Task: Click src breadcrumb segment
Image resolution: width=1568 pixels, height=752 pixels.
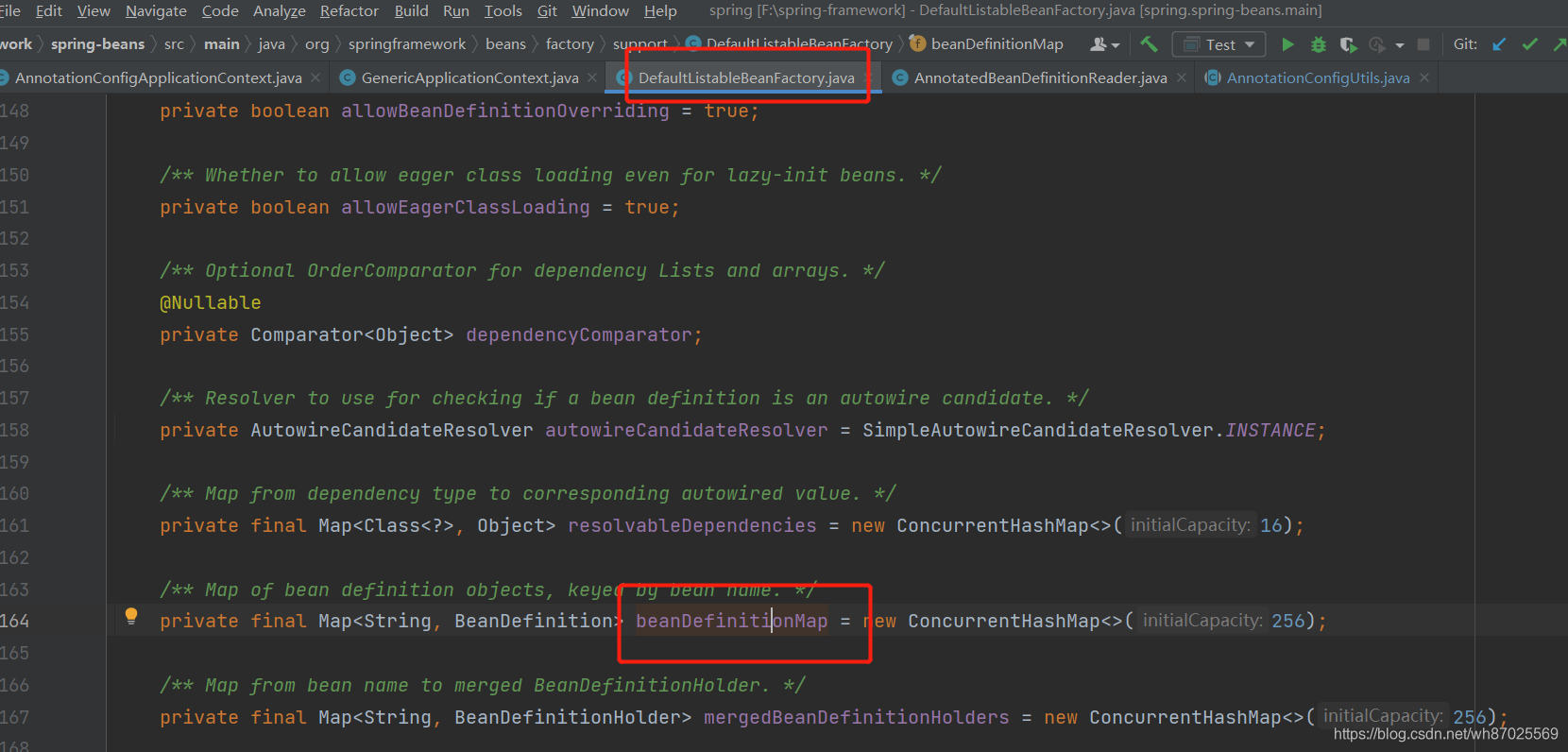Action: pyautogui.click(x=174, y=44)
